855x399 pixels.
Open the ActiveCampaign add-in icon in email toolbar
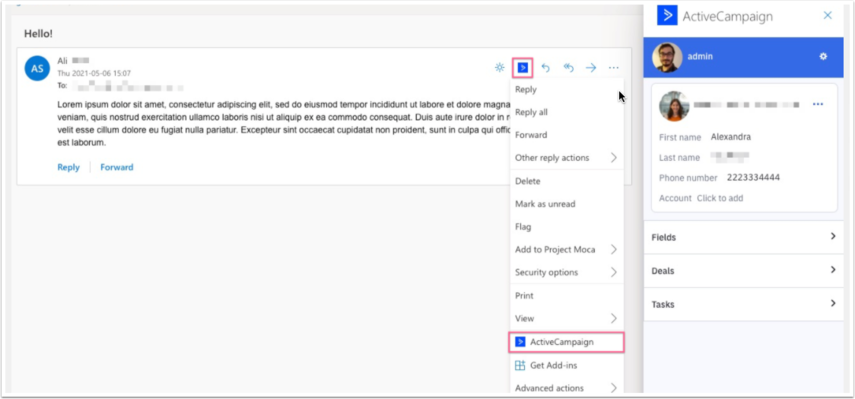point(523,68)
